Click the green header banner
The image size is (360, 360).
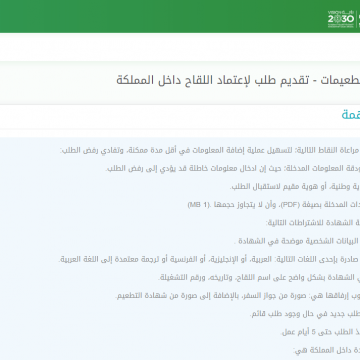[x=180, y=16]
